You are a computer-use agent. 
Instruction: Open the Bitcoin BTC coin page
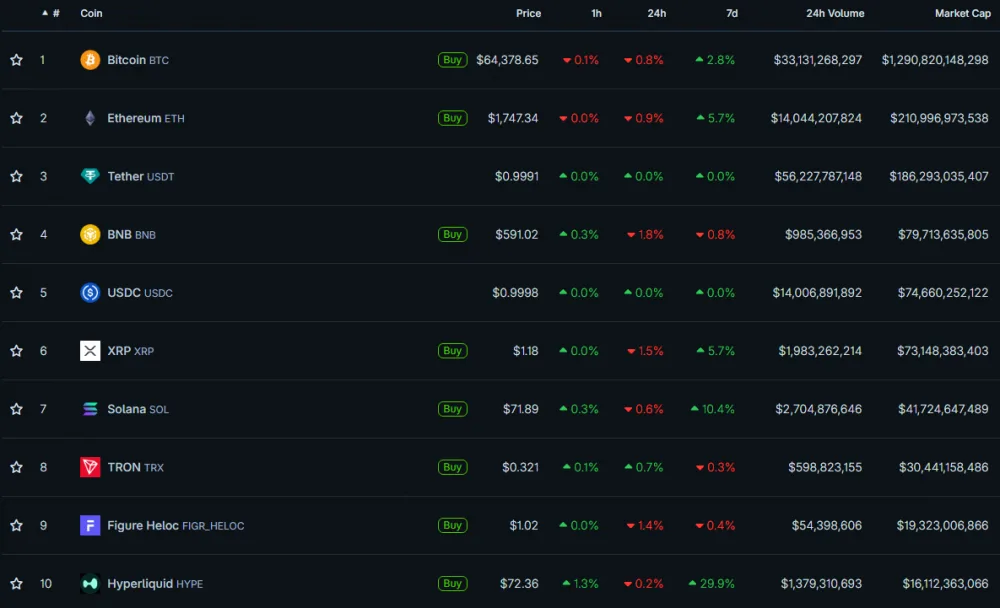(138, 60)
